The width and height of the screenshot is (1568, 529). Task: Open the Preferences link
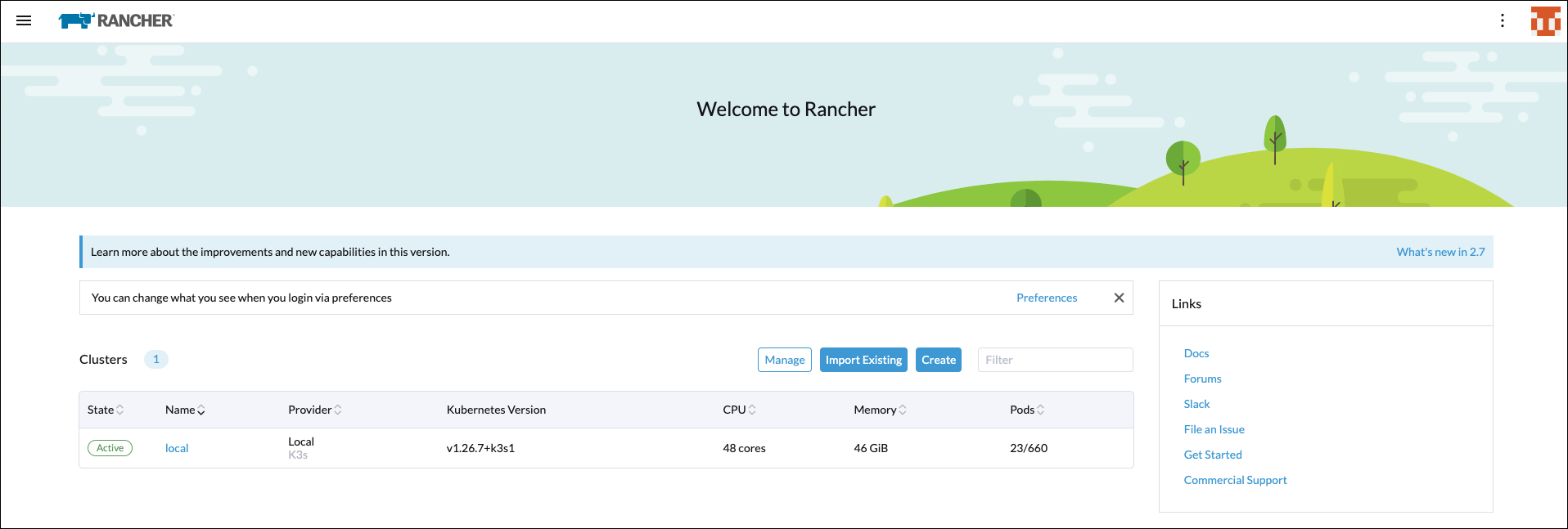(x=1047, y=298)
